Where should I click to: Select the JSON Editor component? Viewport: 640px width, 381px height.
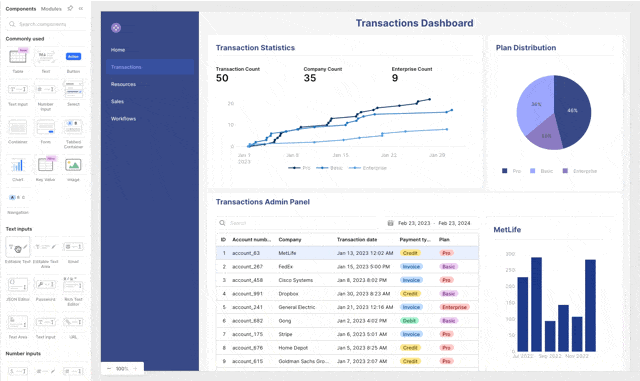coord(18,285)
